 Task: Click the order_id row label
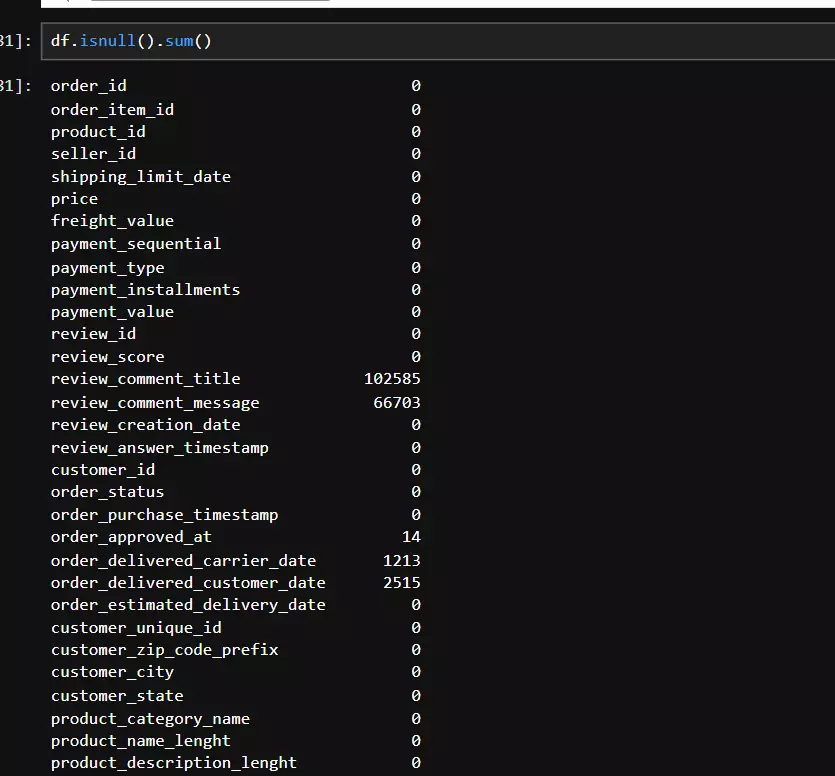[88, 86]
